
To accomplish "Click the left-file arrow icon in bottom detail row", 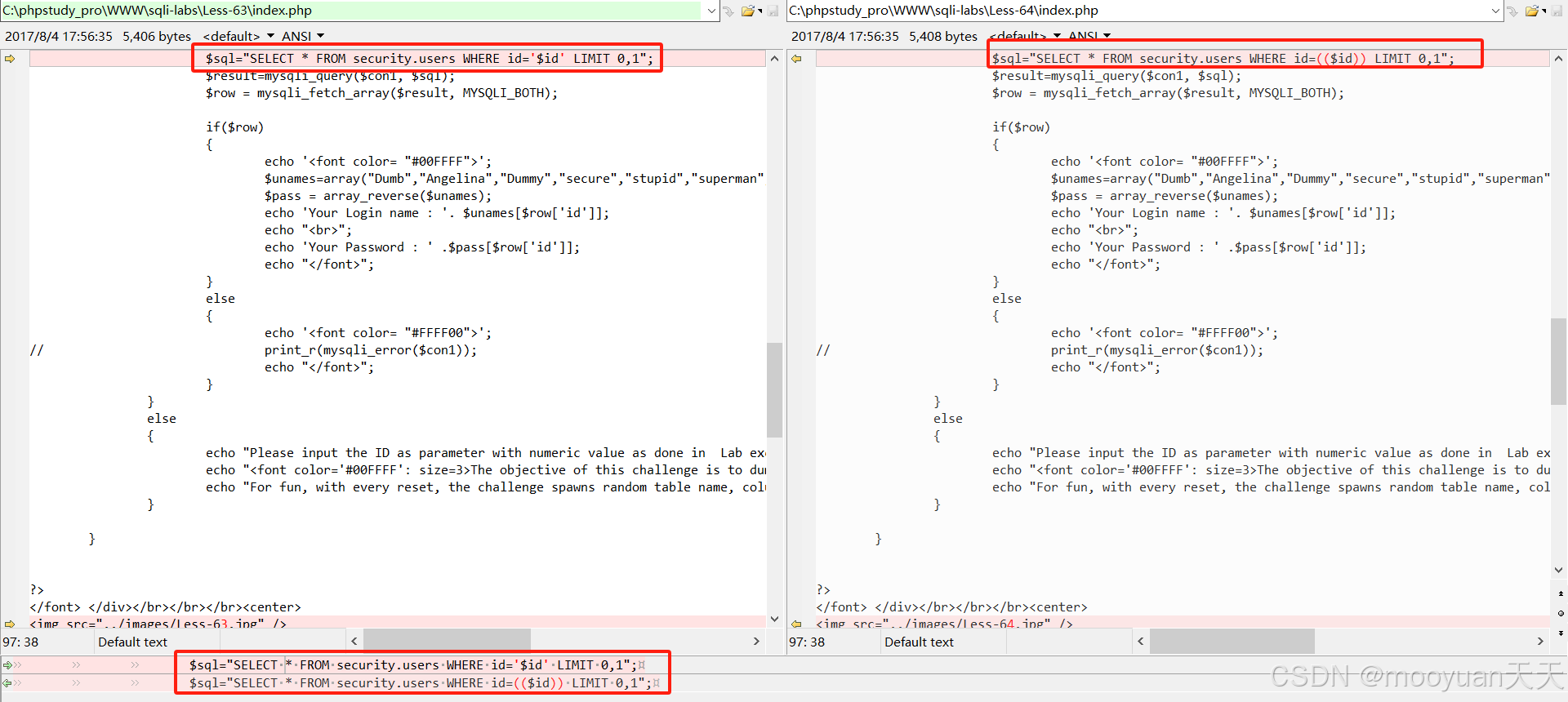I will pyautogui.click(x=7, y=665).
